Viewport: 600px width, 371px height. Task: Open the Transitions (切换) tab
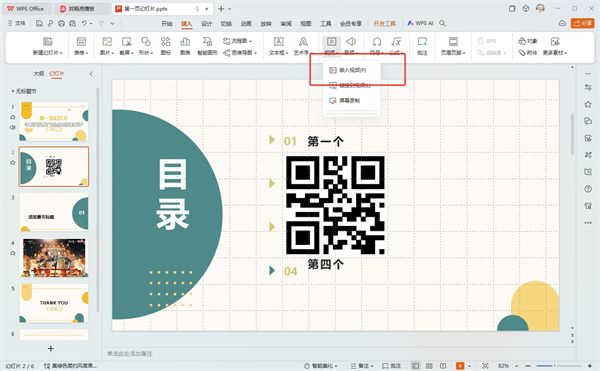click(226, 24)
